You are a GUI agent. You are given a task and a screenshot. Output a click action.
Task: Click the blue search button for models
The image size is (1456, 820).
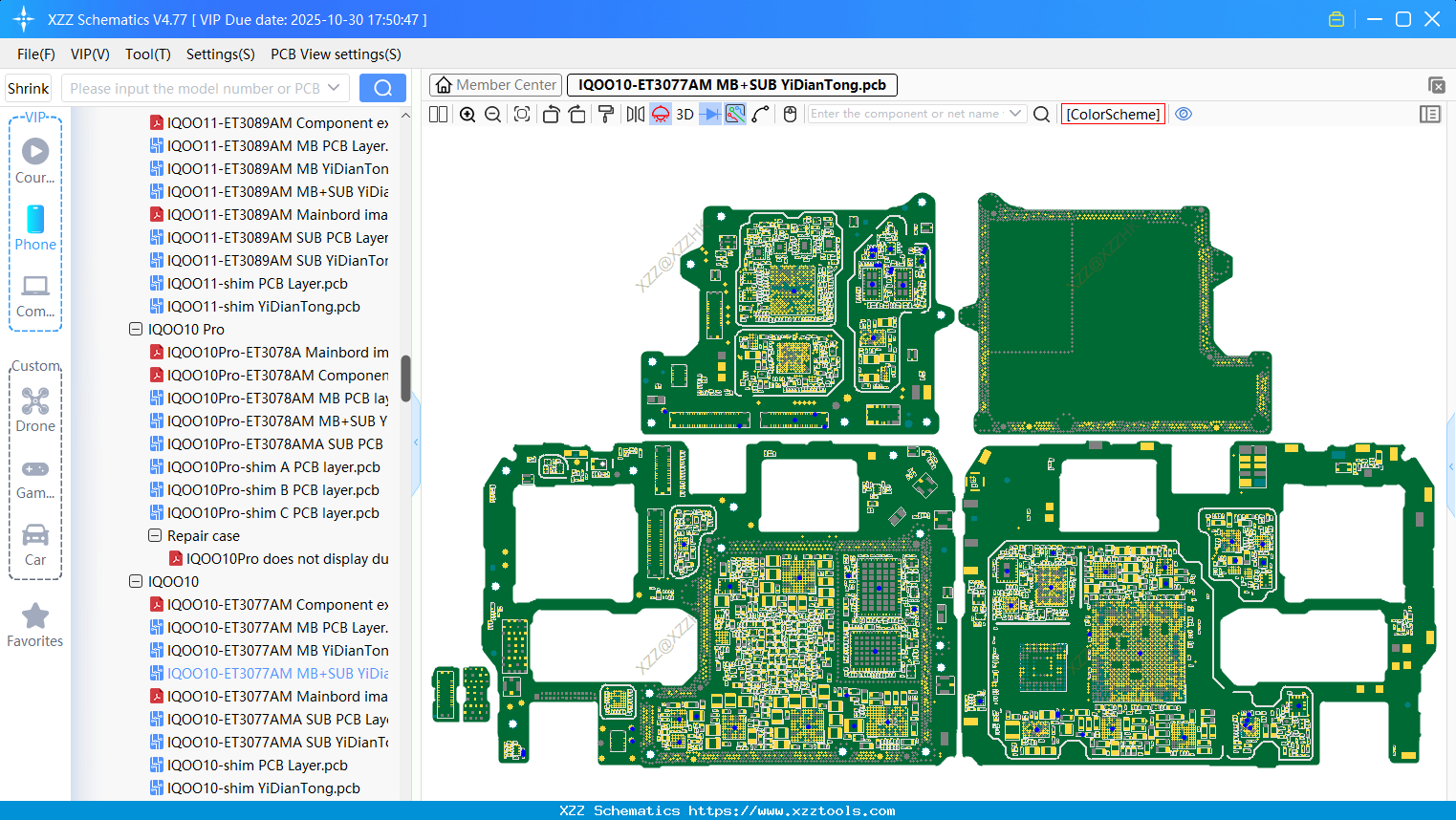click(382, 88)
